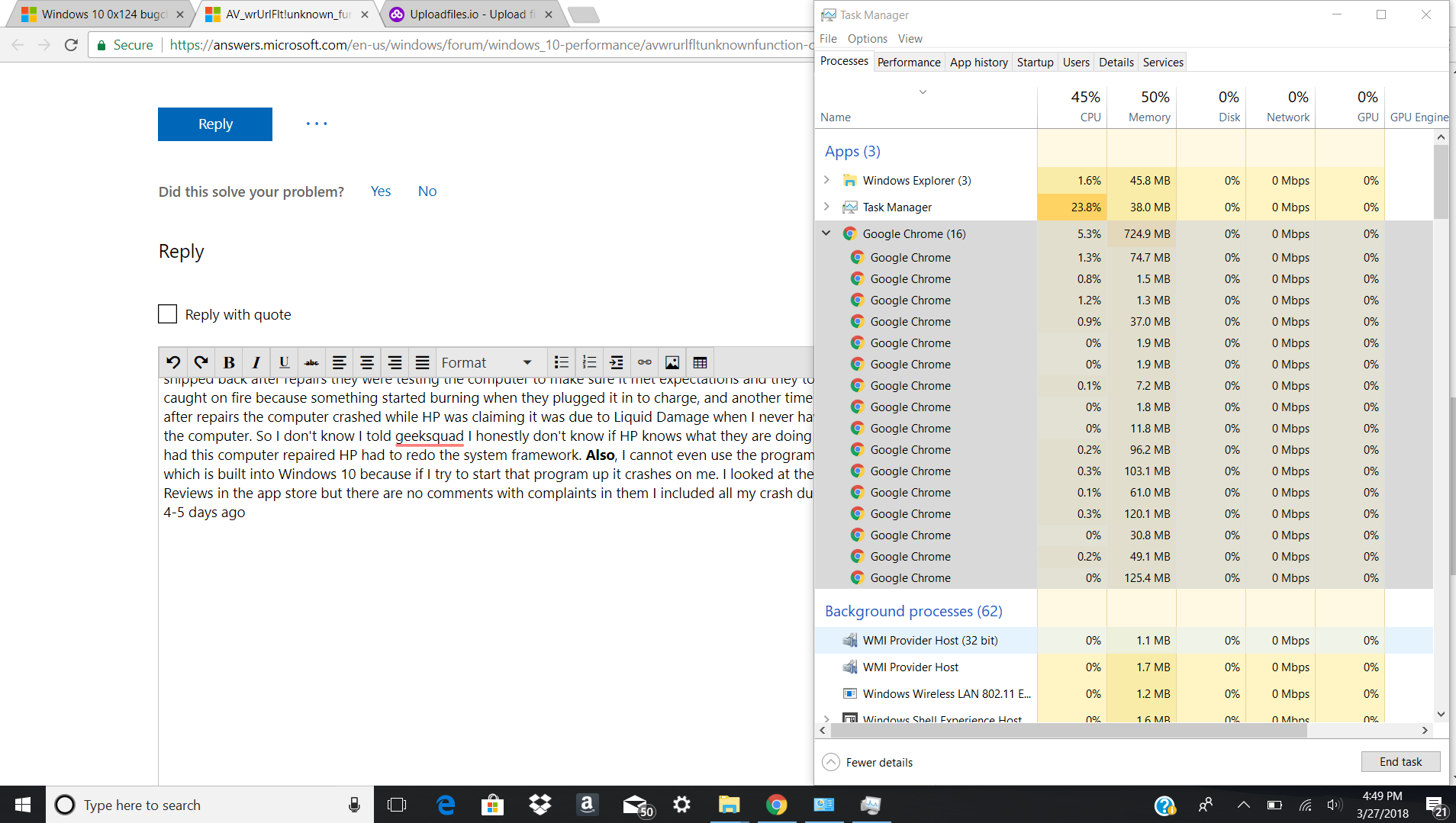The width and height of the screenshot is (1456, 823).
Task: Sort processes by CPU column
Action: coord(1072,107)
